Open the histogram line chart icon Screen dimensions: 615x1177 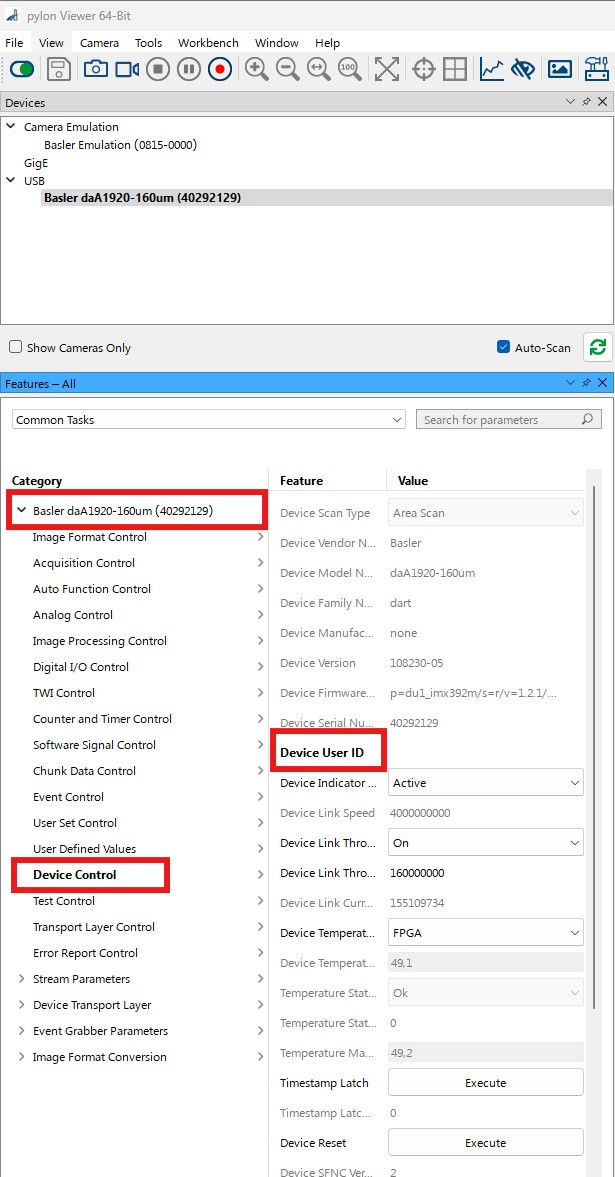pyautogui.click(x=492, y=70)
